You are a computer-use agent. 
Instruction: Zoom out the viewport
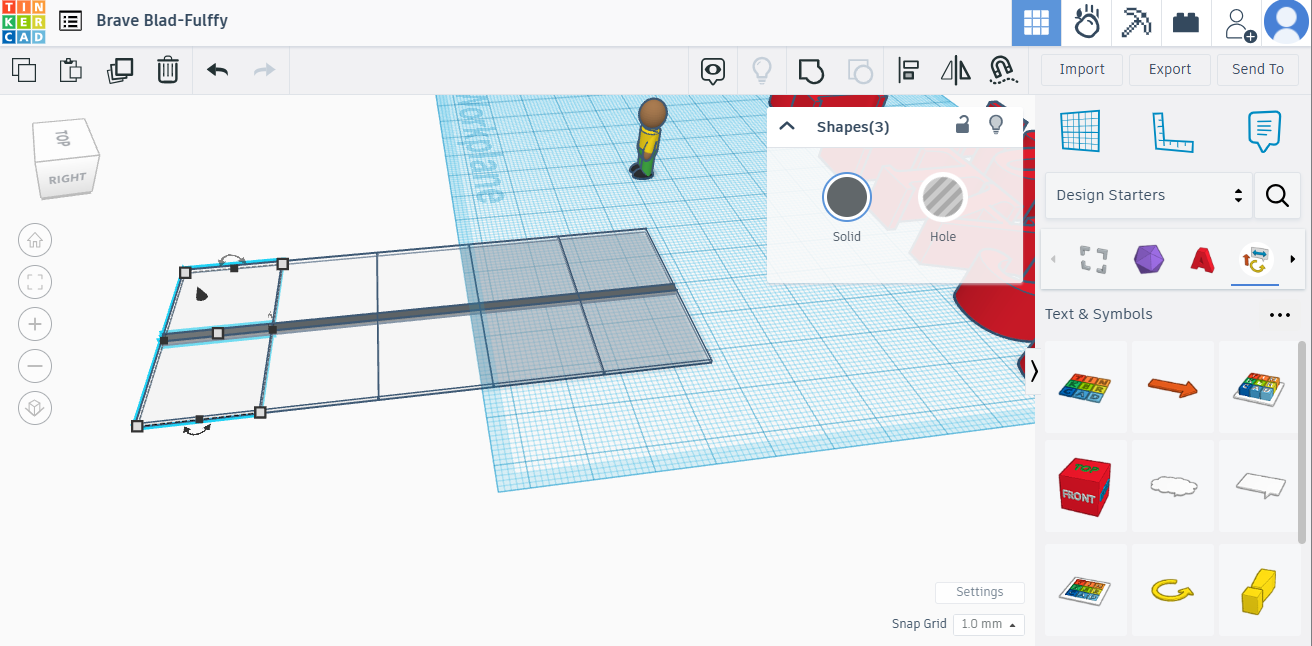click(35, 366)
